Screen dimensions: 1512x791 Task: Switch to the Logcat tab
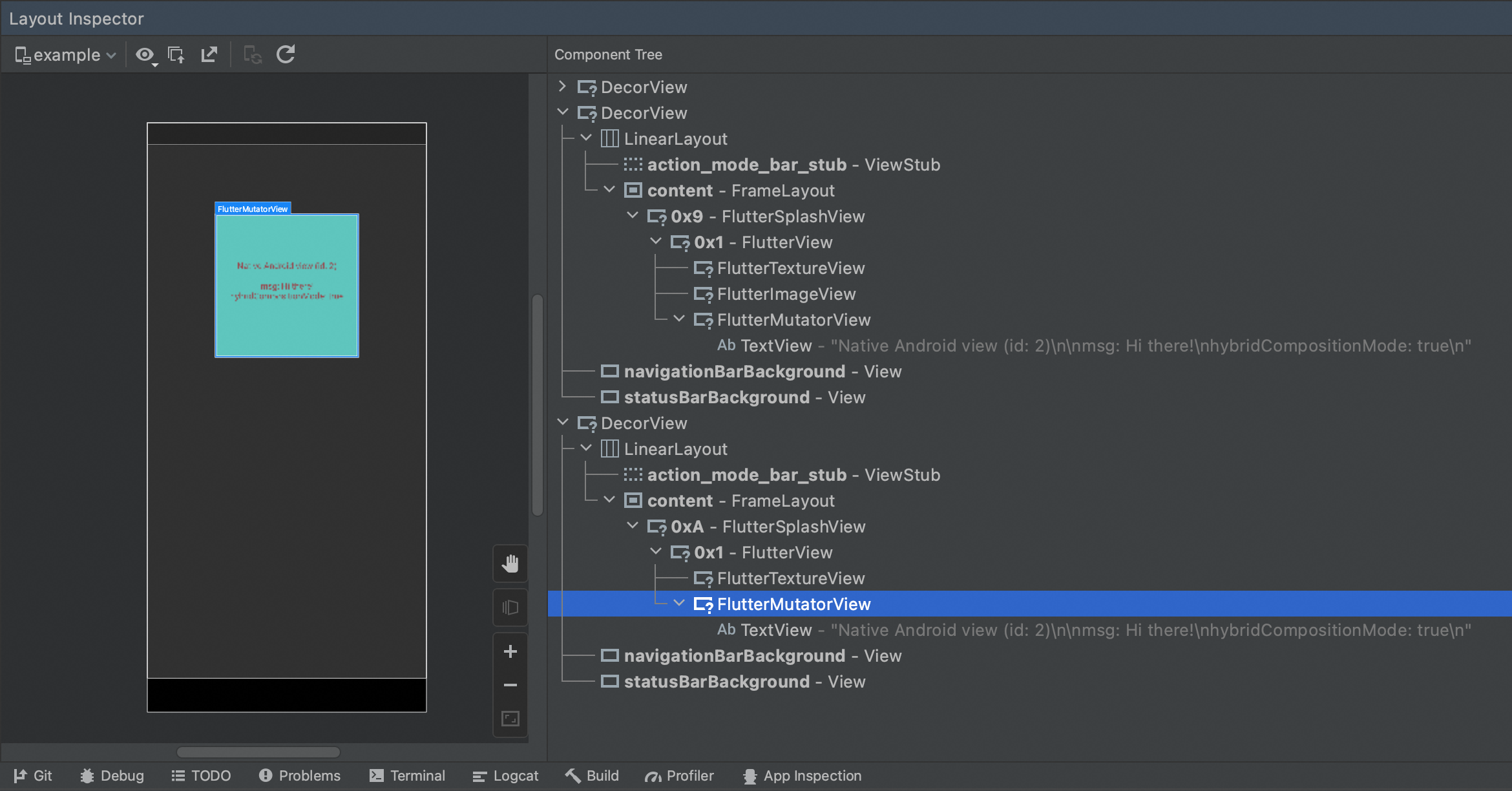point(505,775)
